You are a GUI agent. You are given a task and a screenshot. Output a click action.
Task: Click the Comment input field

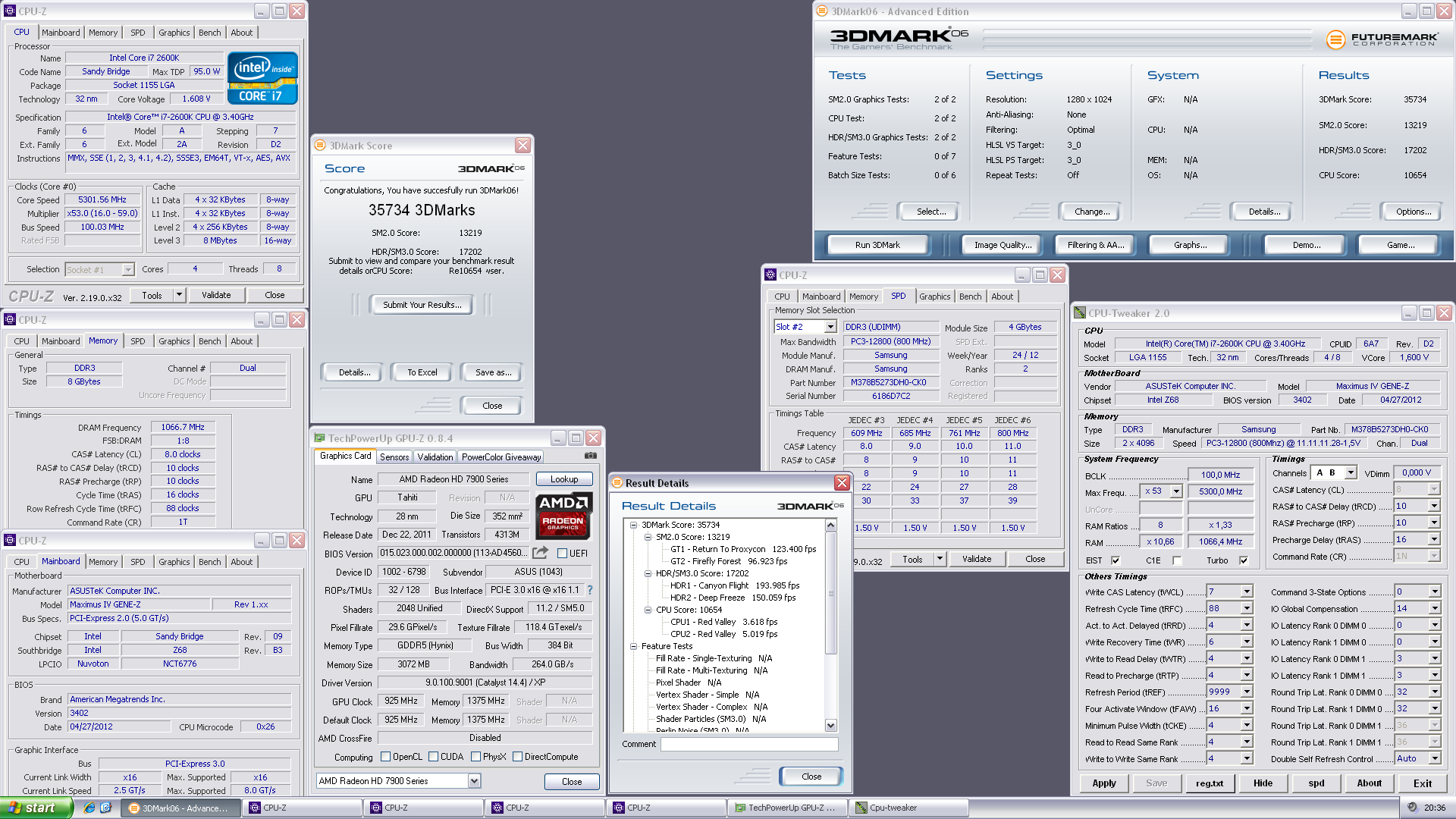(x=748, y=745)
